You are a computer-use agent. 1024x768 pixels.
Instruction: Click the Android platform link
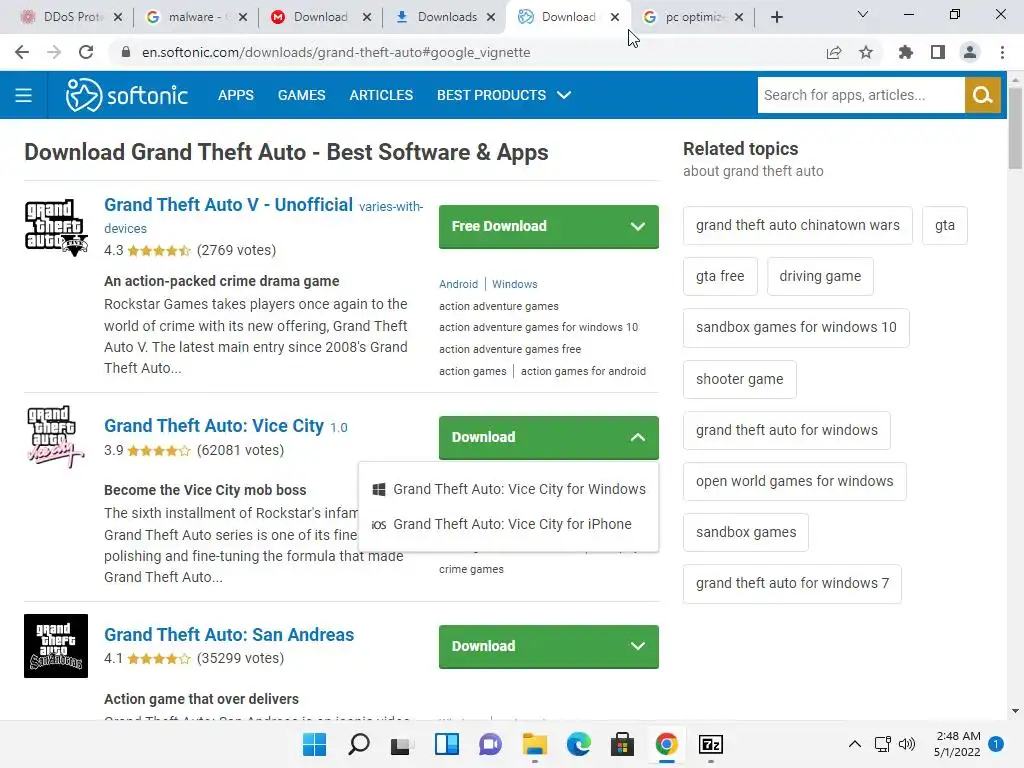click(458, 284)
